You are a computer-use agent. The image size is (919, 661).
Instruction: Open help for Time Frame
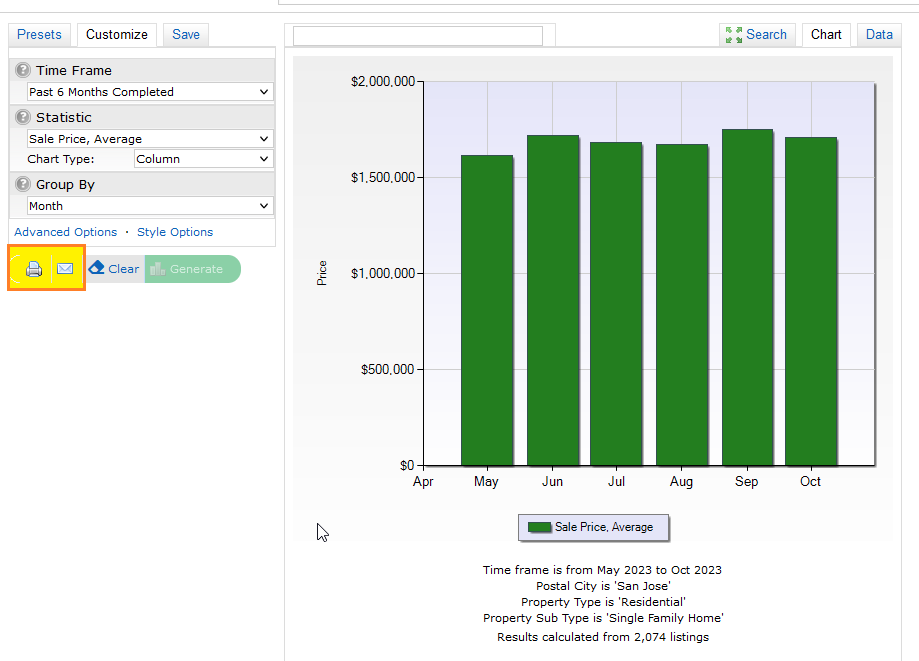tap(23, 70)
